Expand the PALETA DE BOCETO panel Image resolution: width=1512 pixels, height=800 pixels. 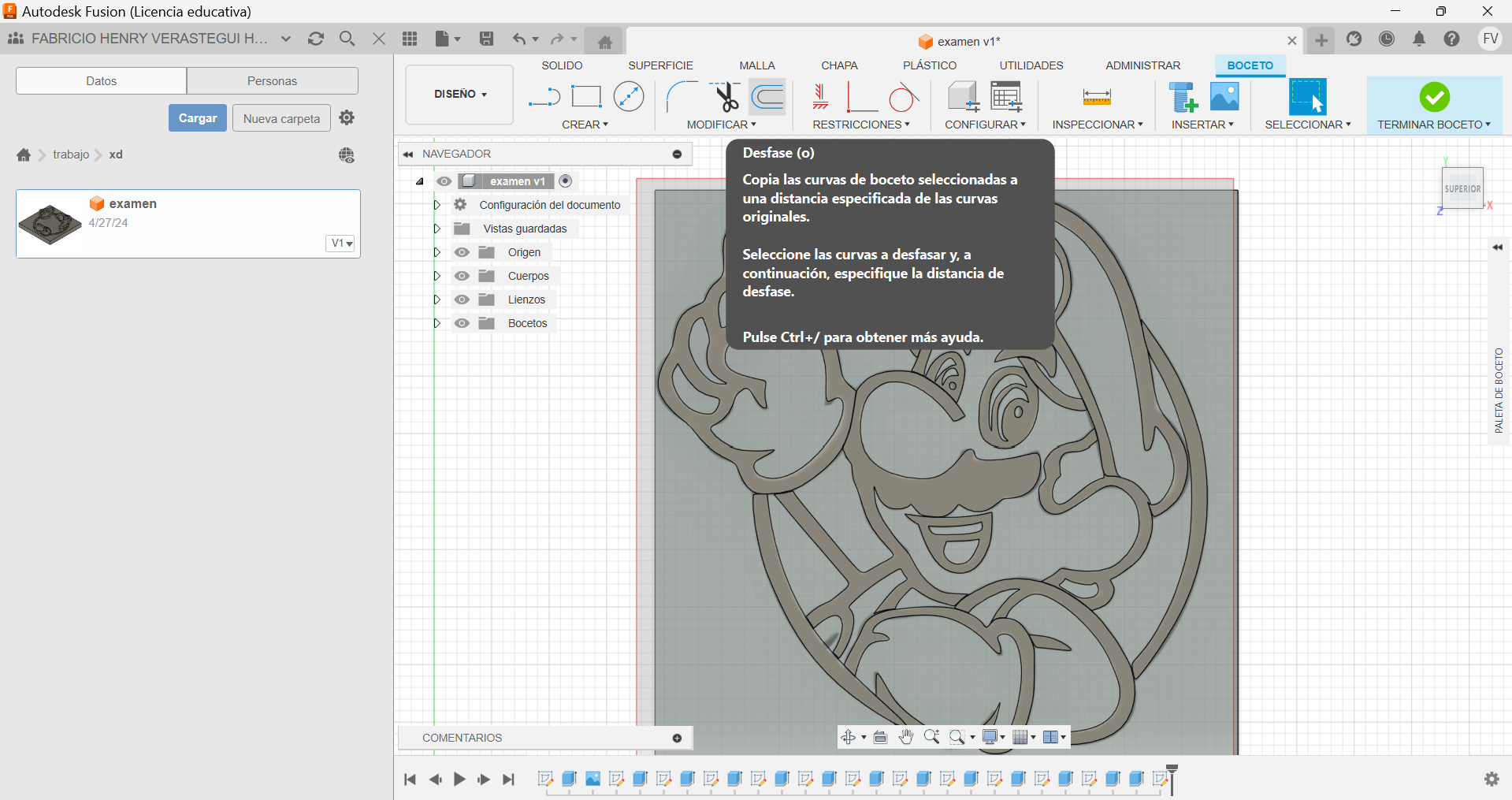tap(1497, 247)
